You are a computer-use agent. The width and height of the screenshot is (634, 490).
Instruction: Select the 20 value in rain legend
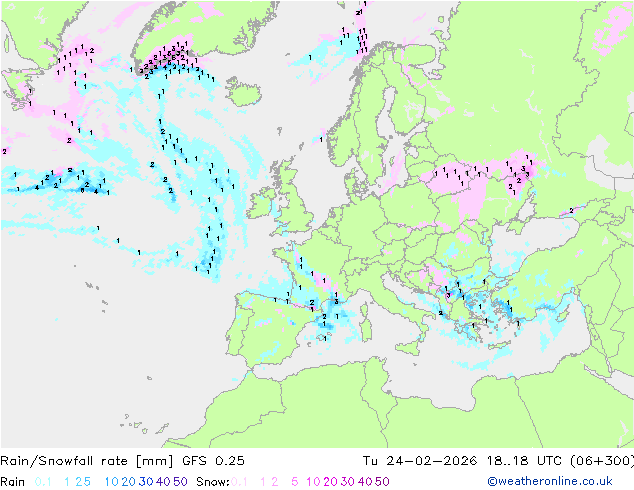click(x=128, y=482)
